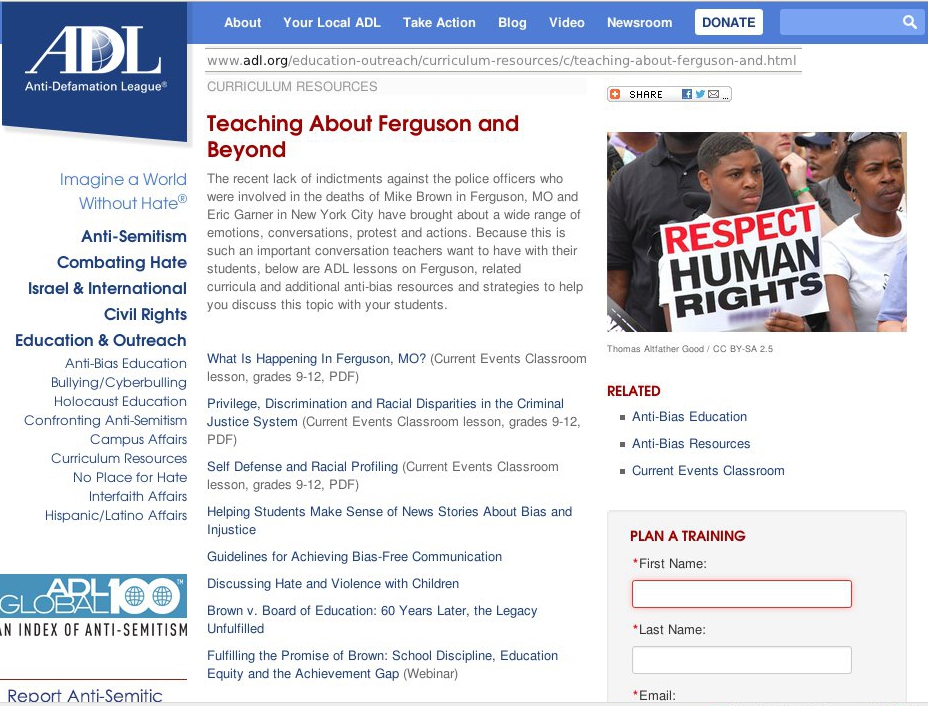Open Anti-Bias Education under Related

click(x=689, y=417)
